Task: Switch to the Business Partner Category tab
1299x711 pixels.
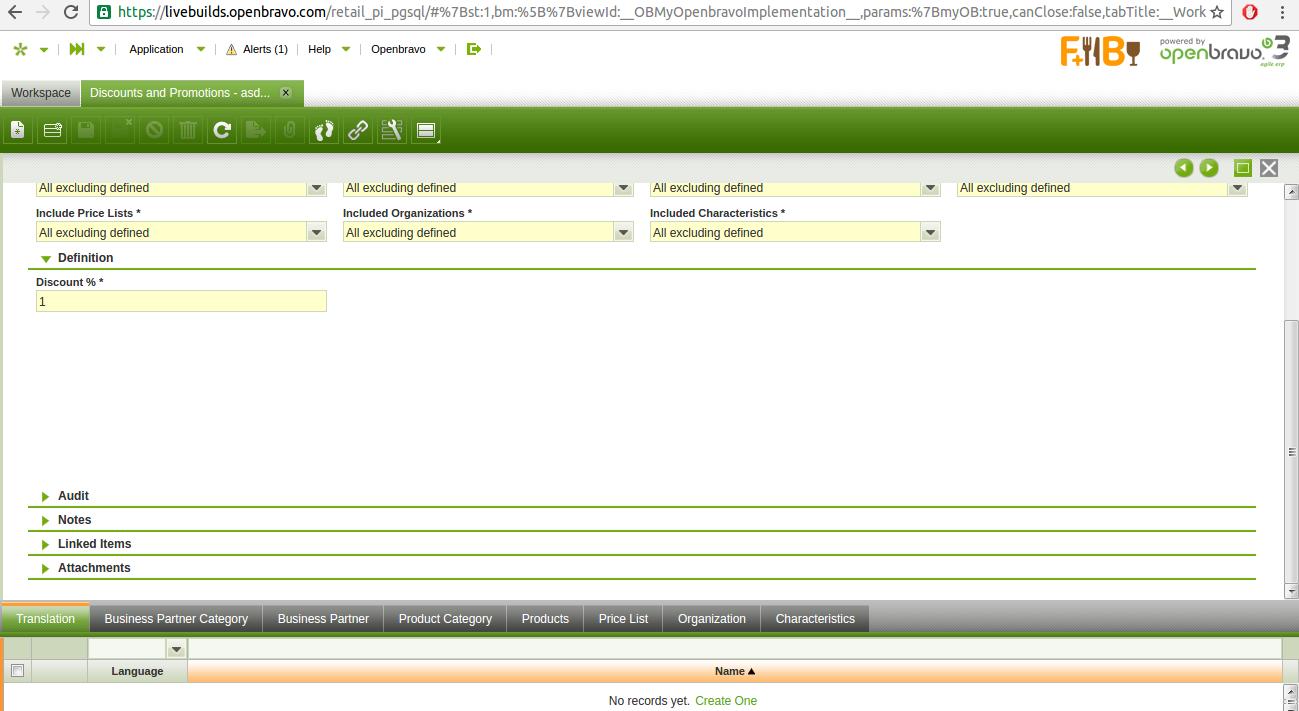Action: coord(176,619)
